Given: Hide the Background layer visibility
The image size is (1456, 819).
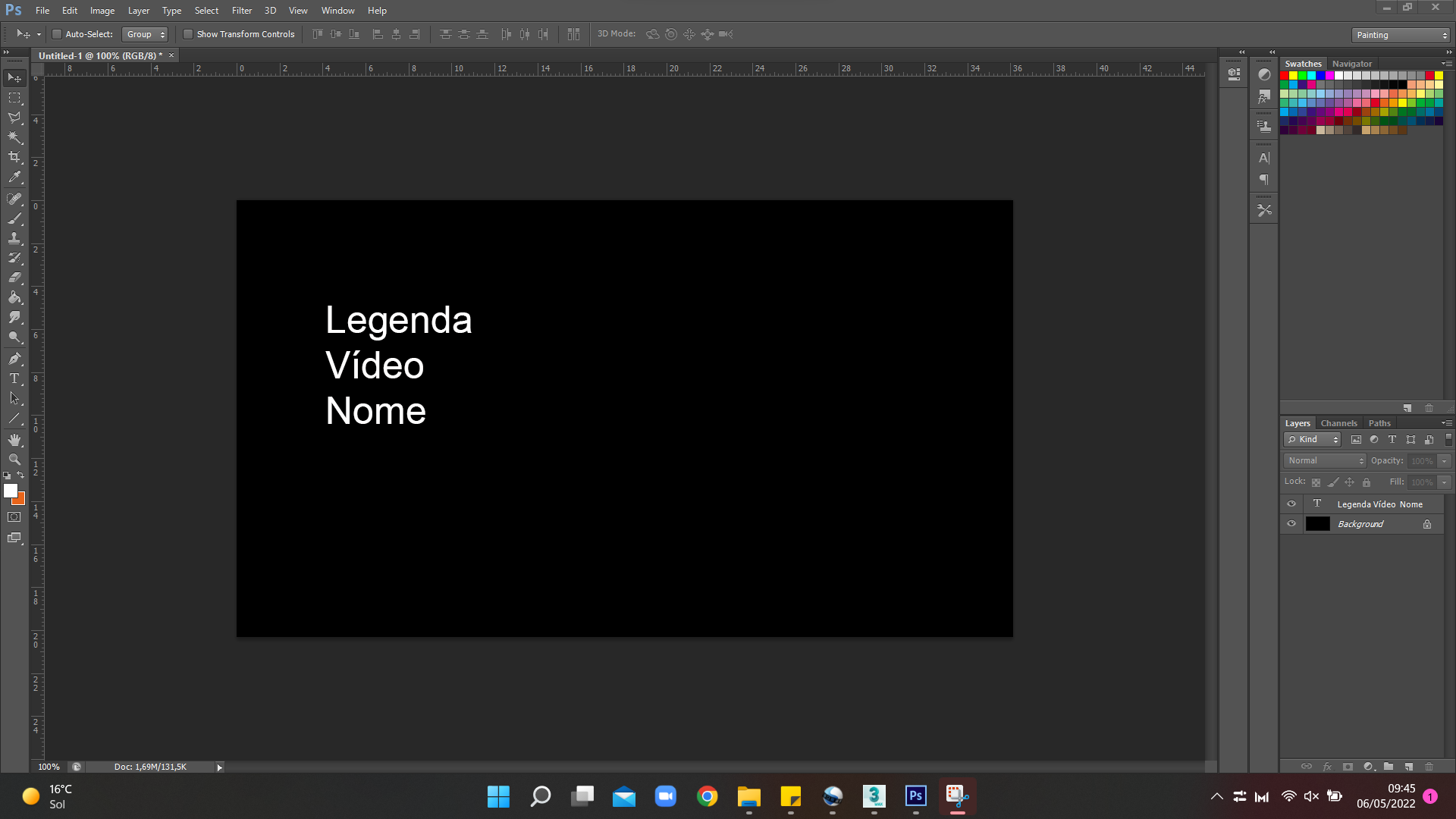Looking at the screenshot, I should [x=1291, y=523].
